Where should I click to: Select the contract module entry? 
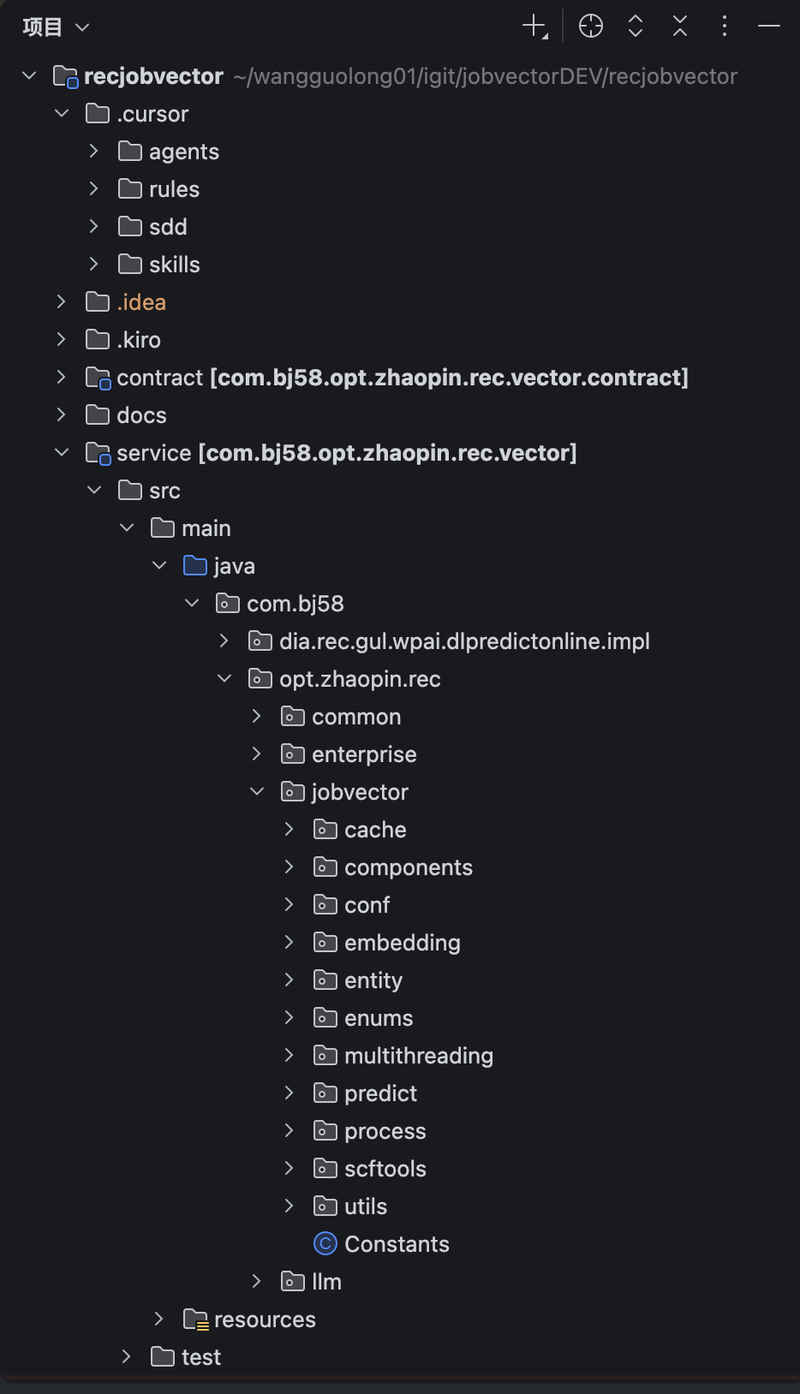pyautogui.click(x=388, y=377)
